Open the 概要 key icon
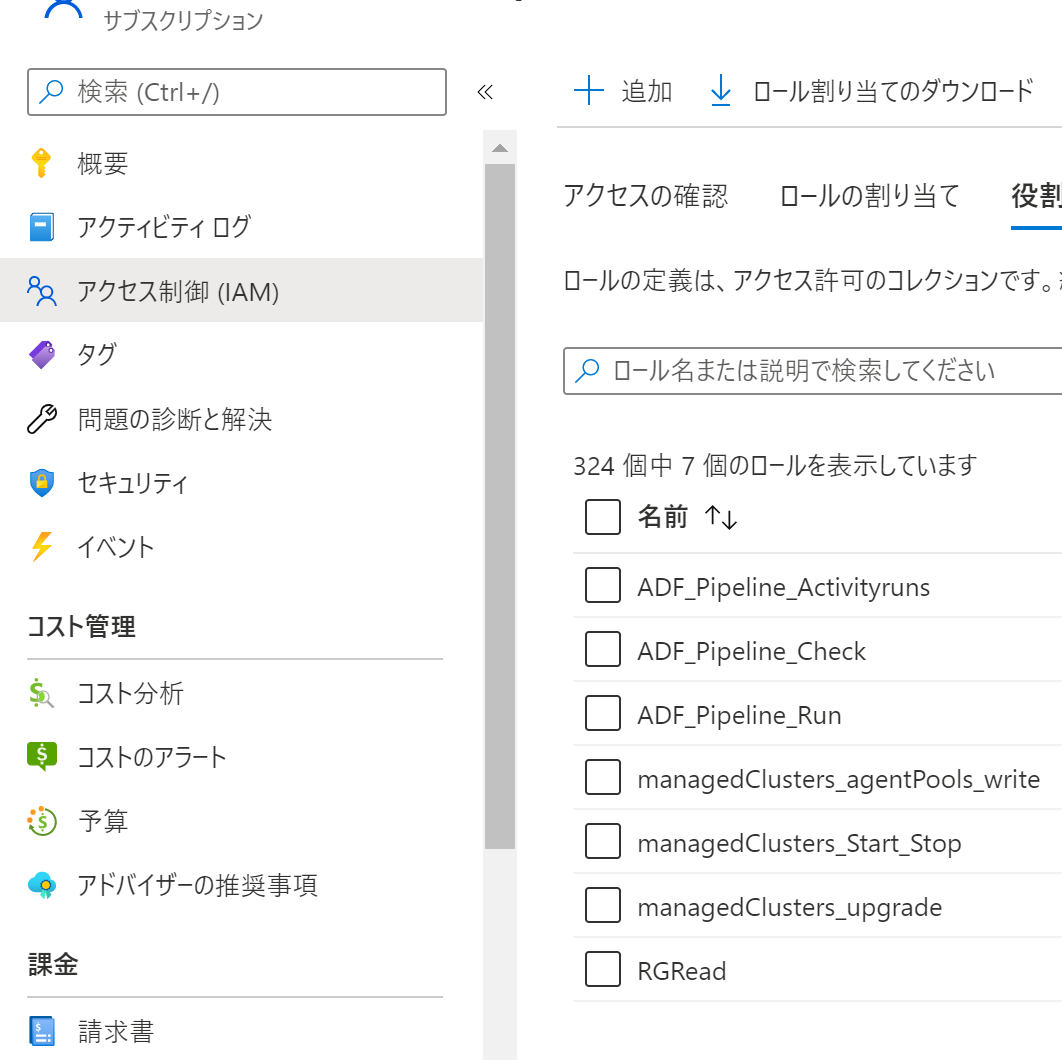 [41, 163]
